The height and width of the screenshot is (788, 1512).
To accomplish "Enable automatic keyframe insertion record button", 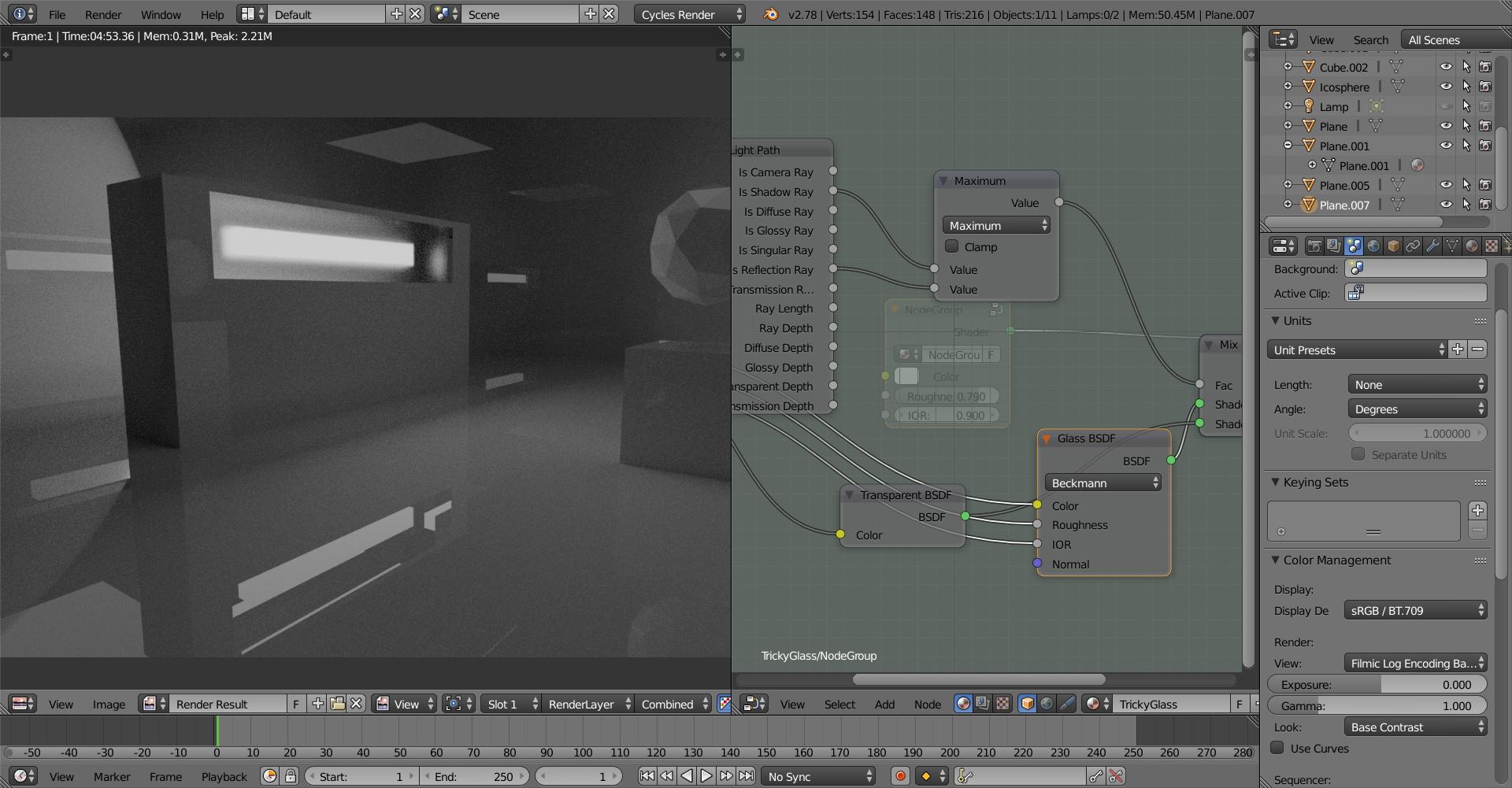I will point(899,776).
